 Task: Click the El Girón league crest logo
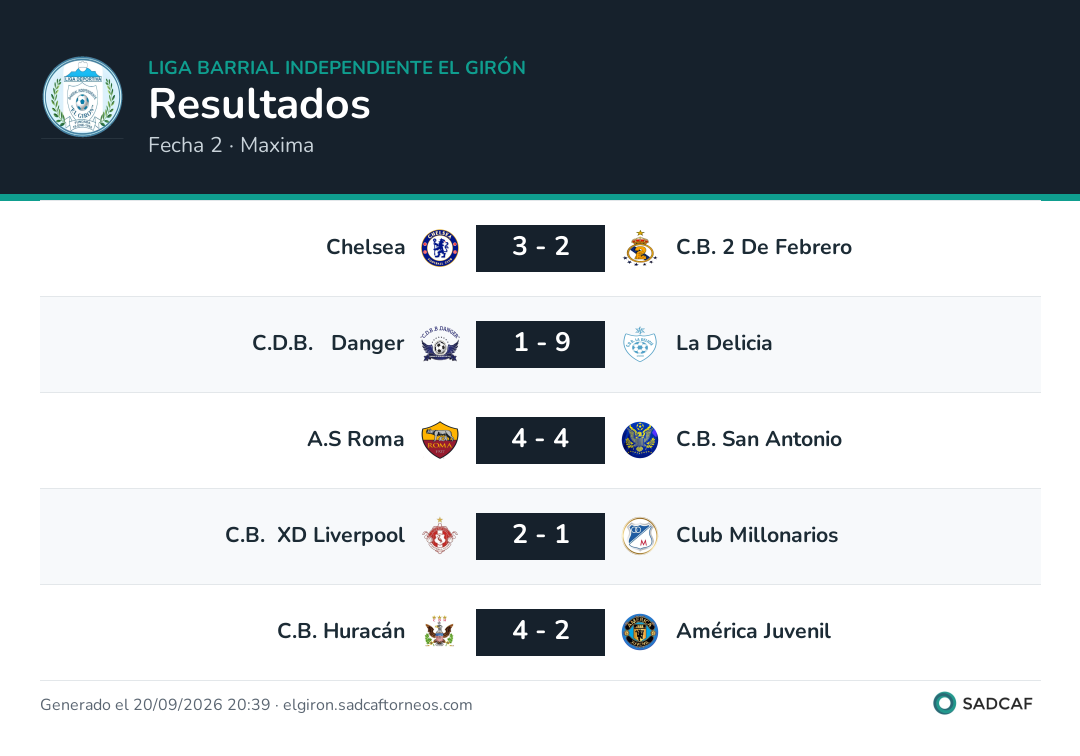pos(83,97)
